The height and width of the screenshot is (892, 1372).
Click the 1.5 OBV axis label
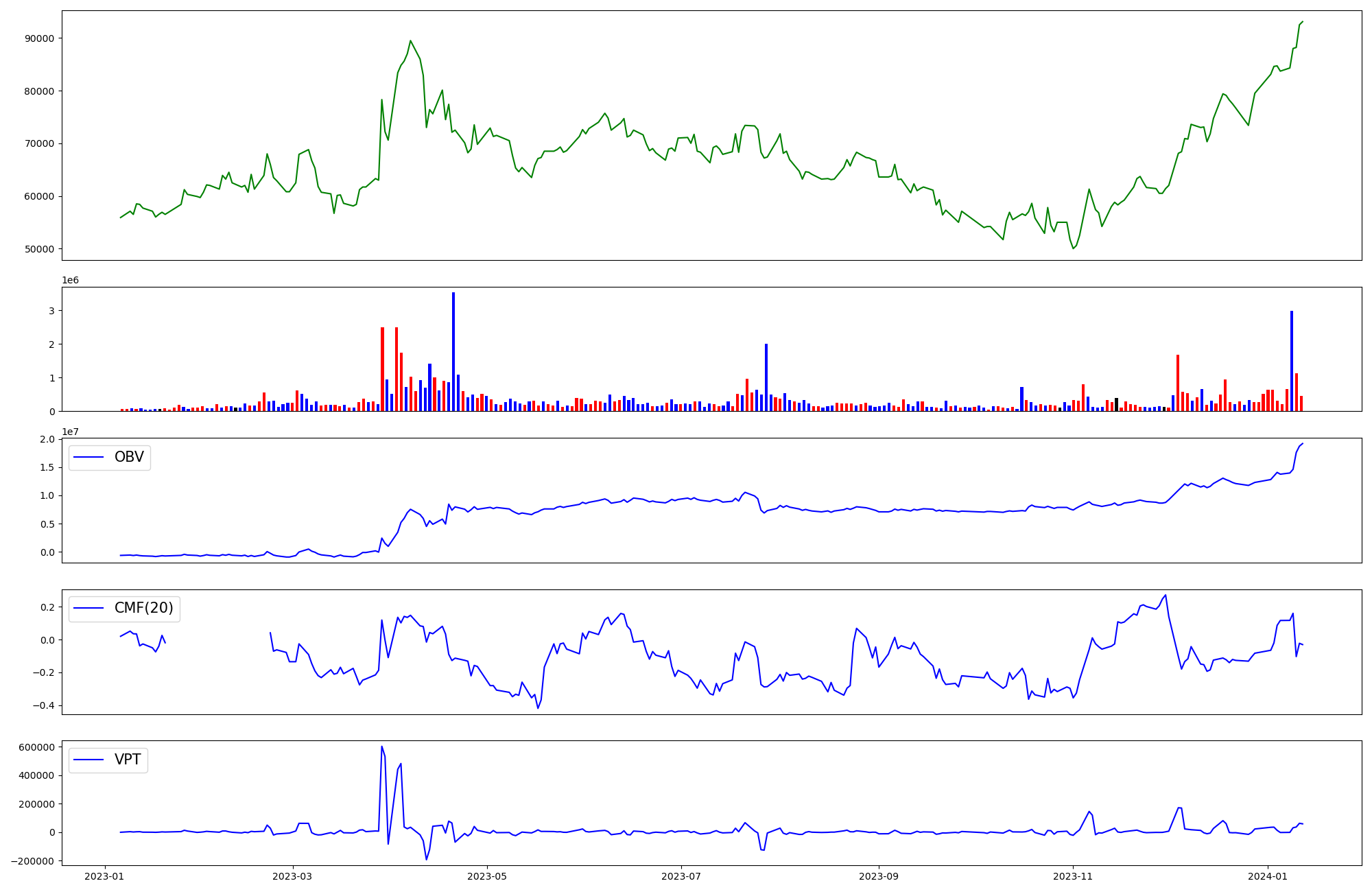(x=47, y=468)
